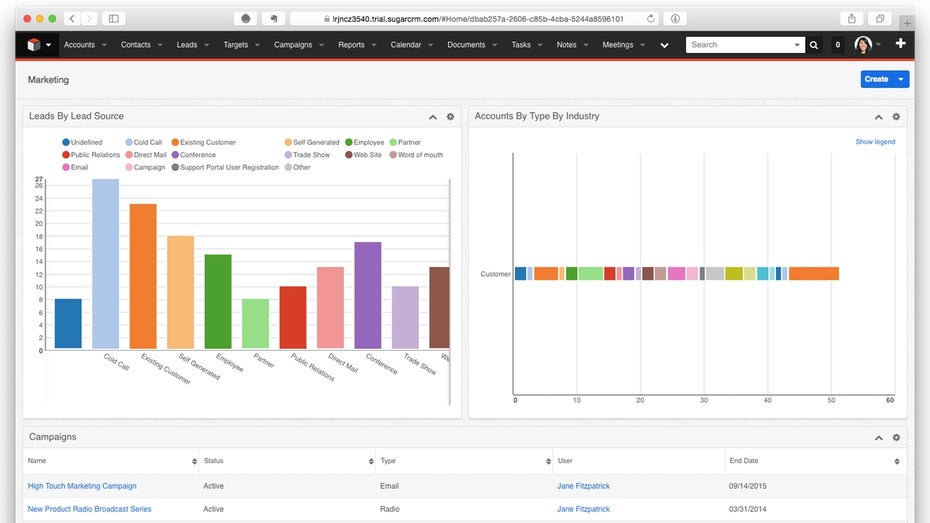
Task: Open the user avatar profile menu
Action: tap(863, 44)
